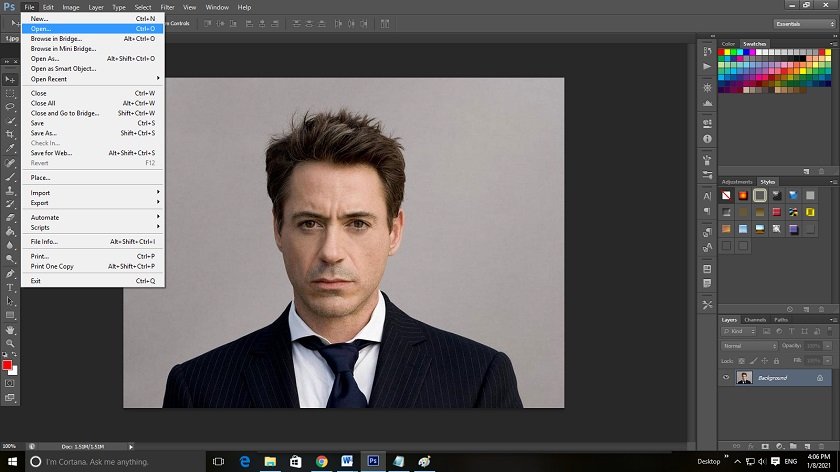The image size is (840, 472).
Task: Pick the first red swatch in Swatches
Action: point(721,52)
